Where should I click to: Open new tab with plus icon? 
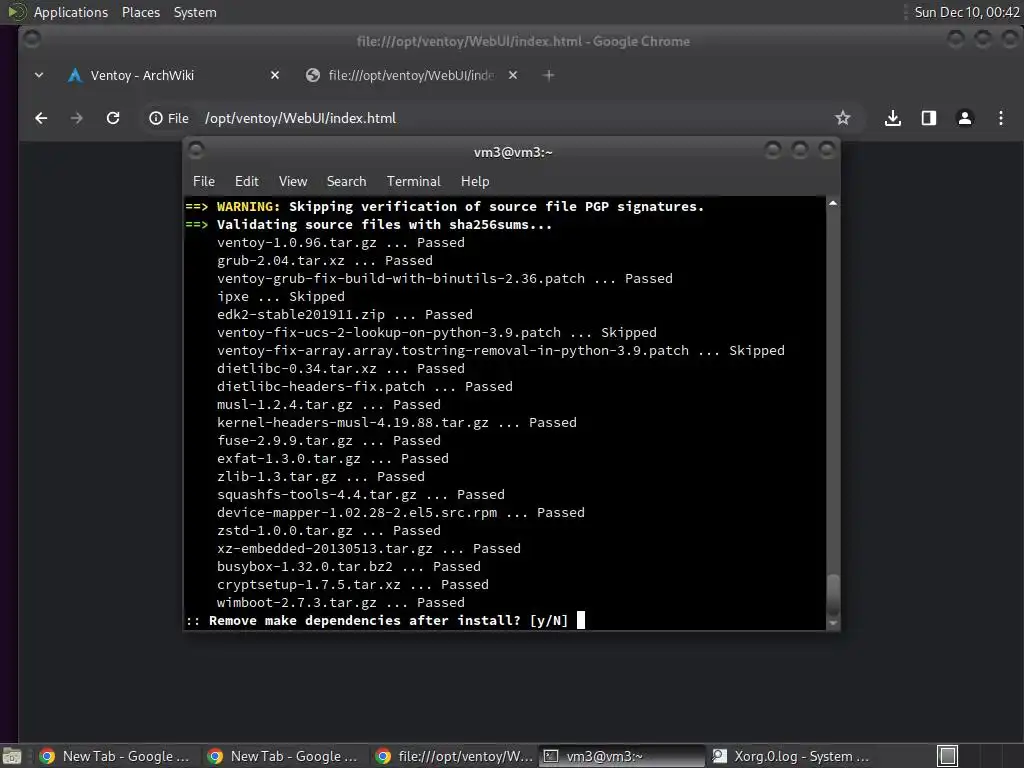click(549, 76)
